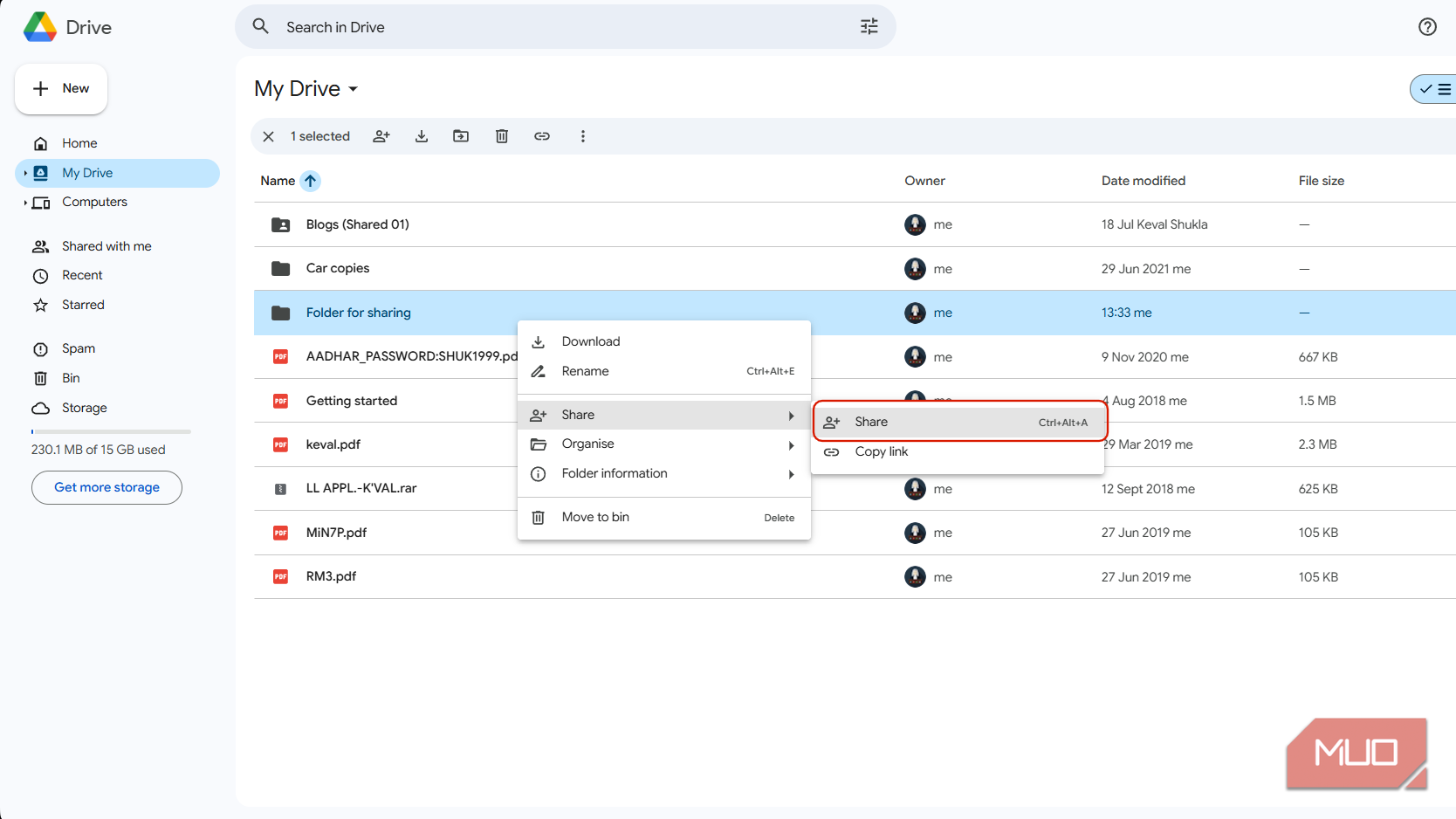This screenshot has width=1456, height=819.
Task: Open the Help question mark icon
Action: point(1427,27)
